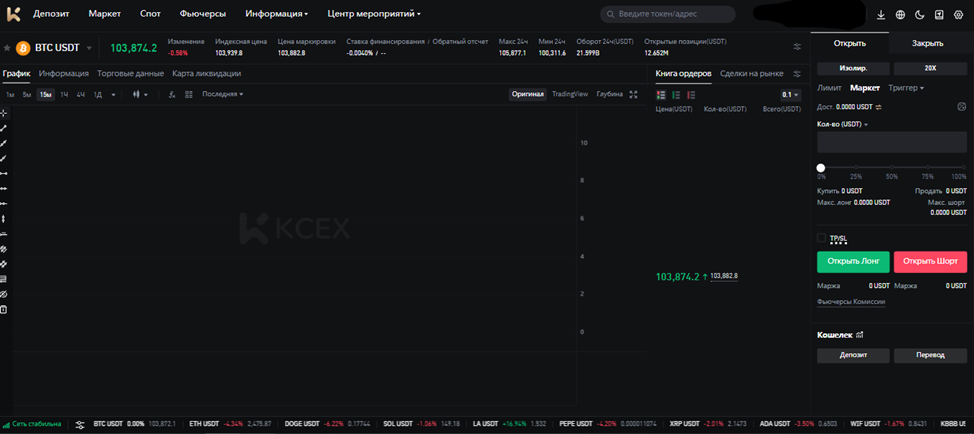
Task: Open the Центр мероприятий dropdown
Action: [x=374, y=14]
